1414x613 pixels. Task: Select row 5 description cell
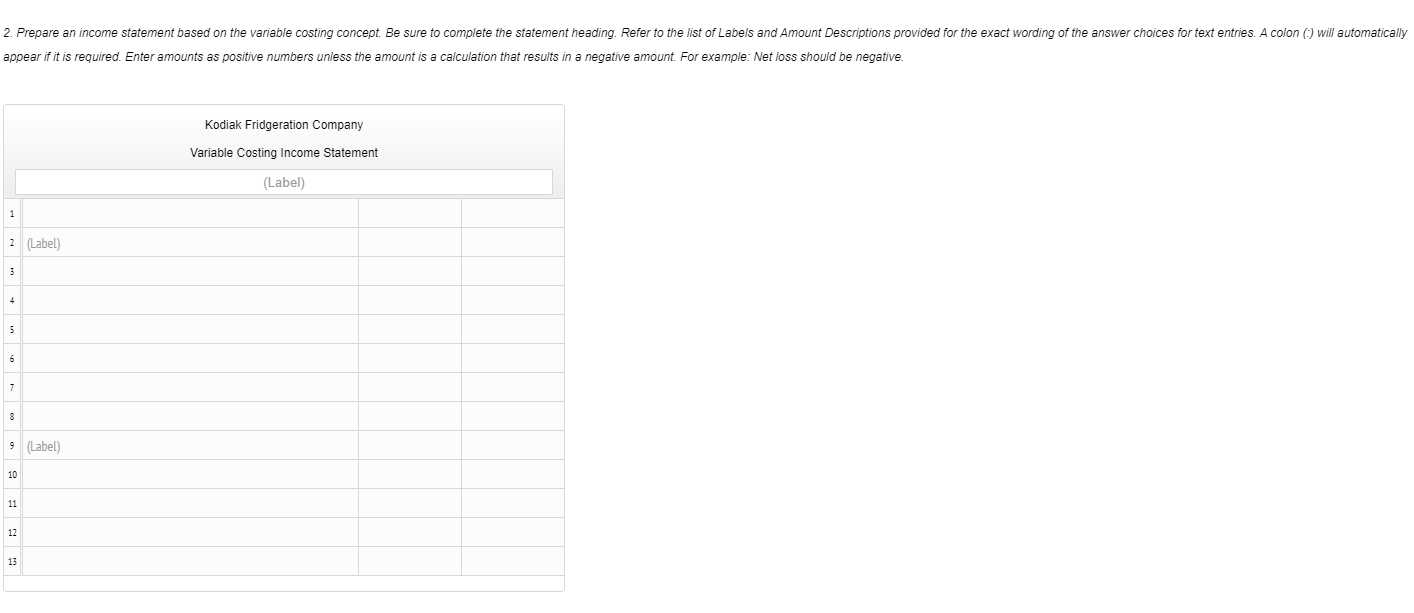[x=190, y=329]
